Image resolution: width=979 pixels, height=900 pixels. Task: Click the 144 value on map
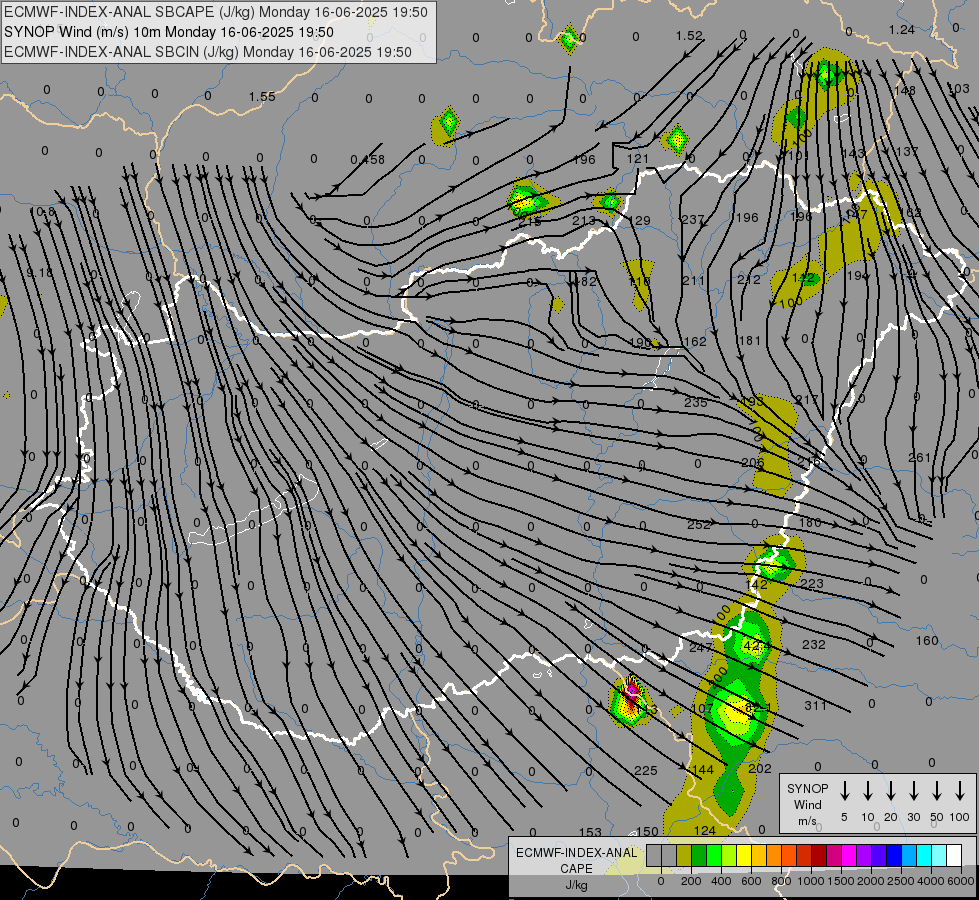(703, 769)
